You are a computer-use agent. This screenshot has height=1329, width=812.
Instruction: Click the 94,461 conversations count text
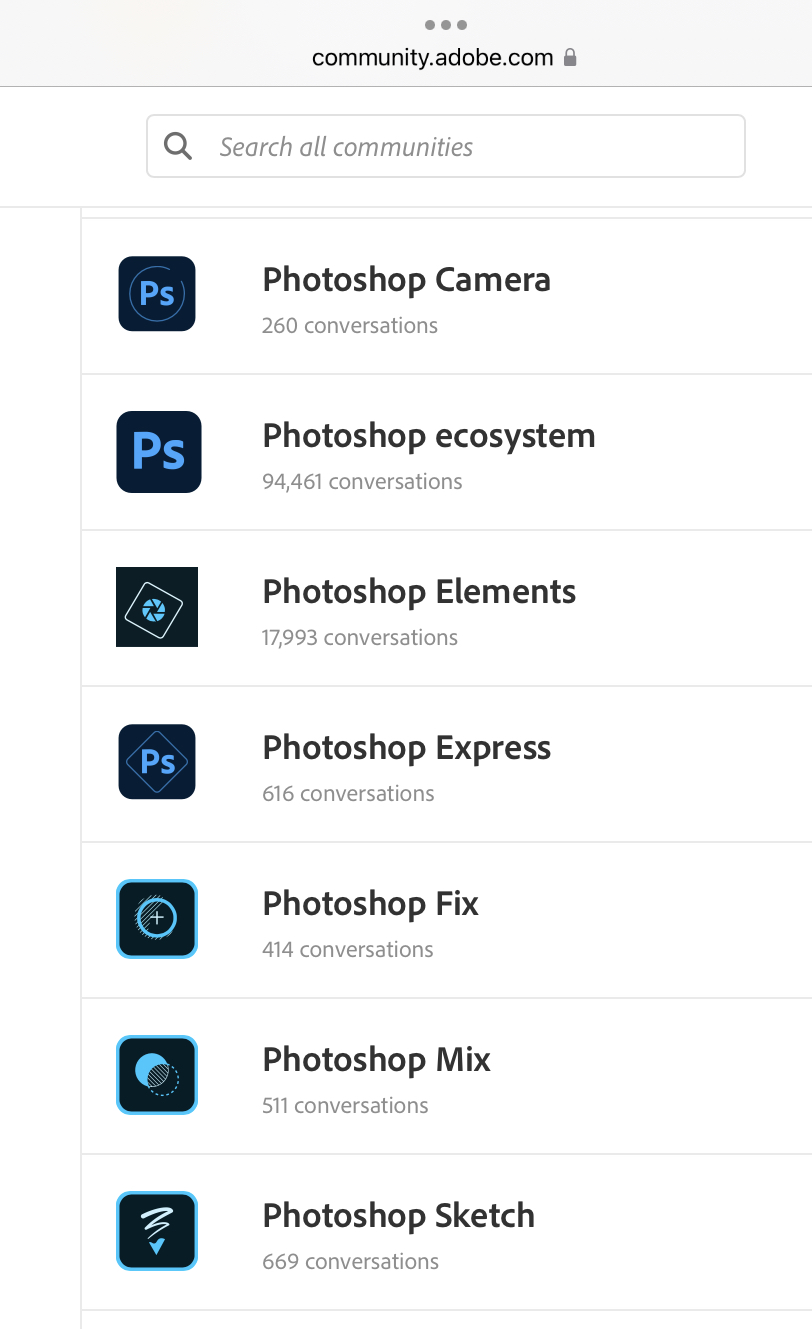(x=362, y=481)
